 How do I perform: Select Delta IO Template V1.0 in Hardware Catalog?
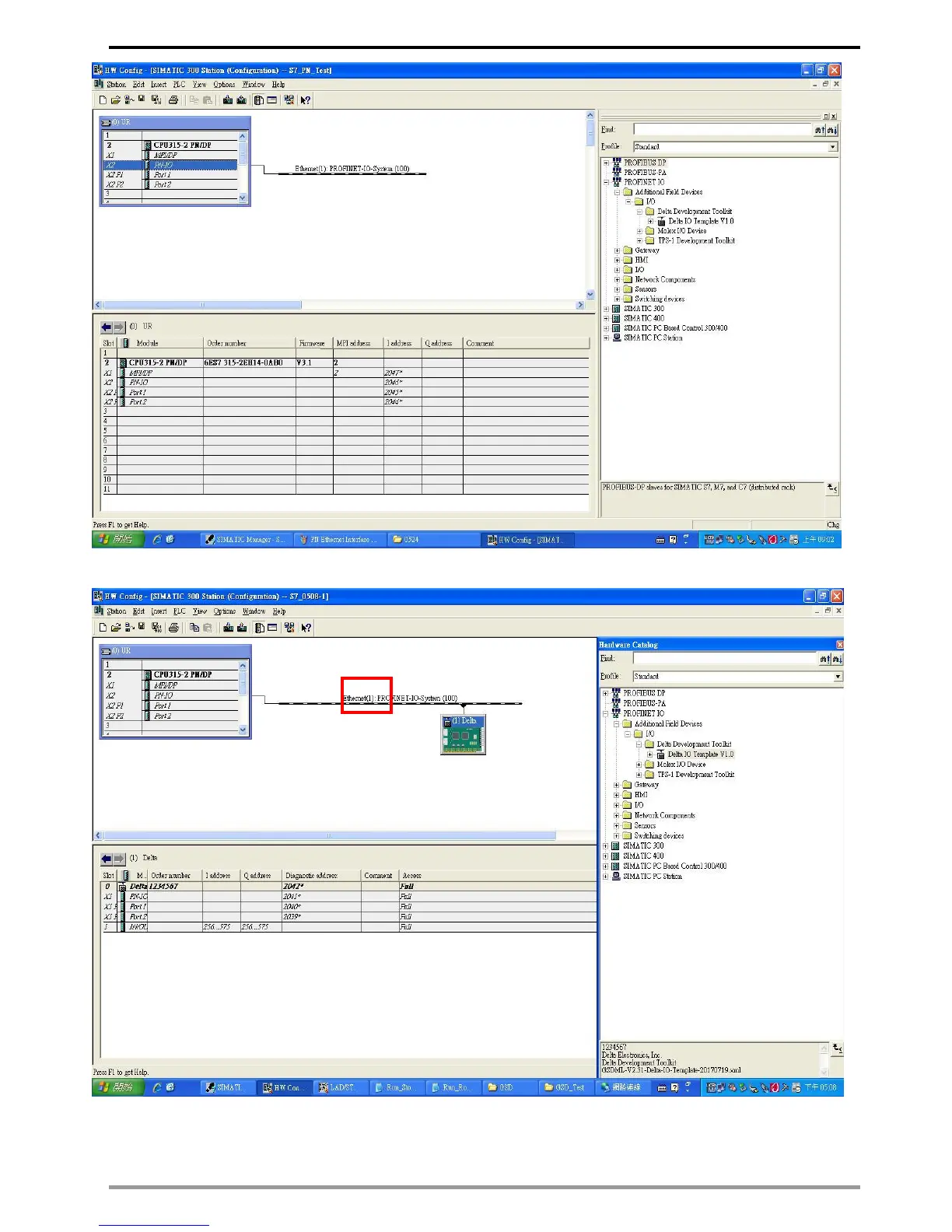[700, 754]
